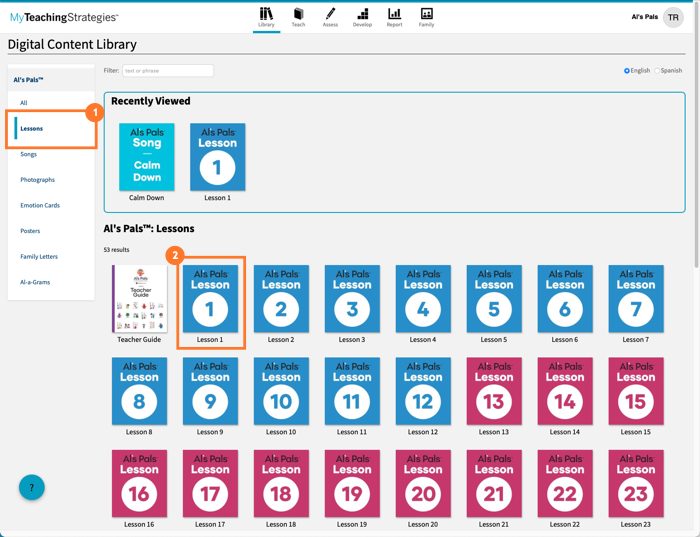
Task: Click the round help question mark button
Action: [32, 488]
